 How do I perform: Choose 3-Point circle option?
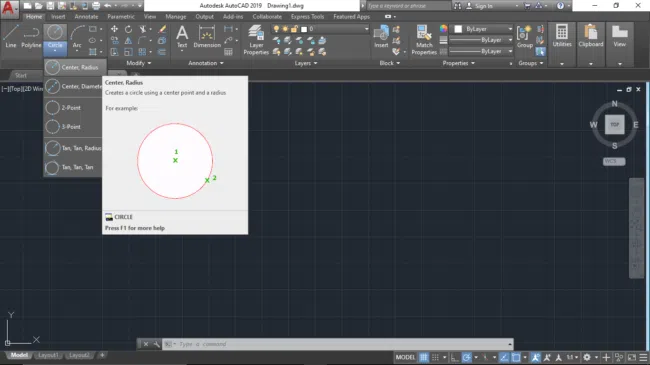[73, 127]
